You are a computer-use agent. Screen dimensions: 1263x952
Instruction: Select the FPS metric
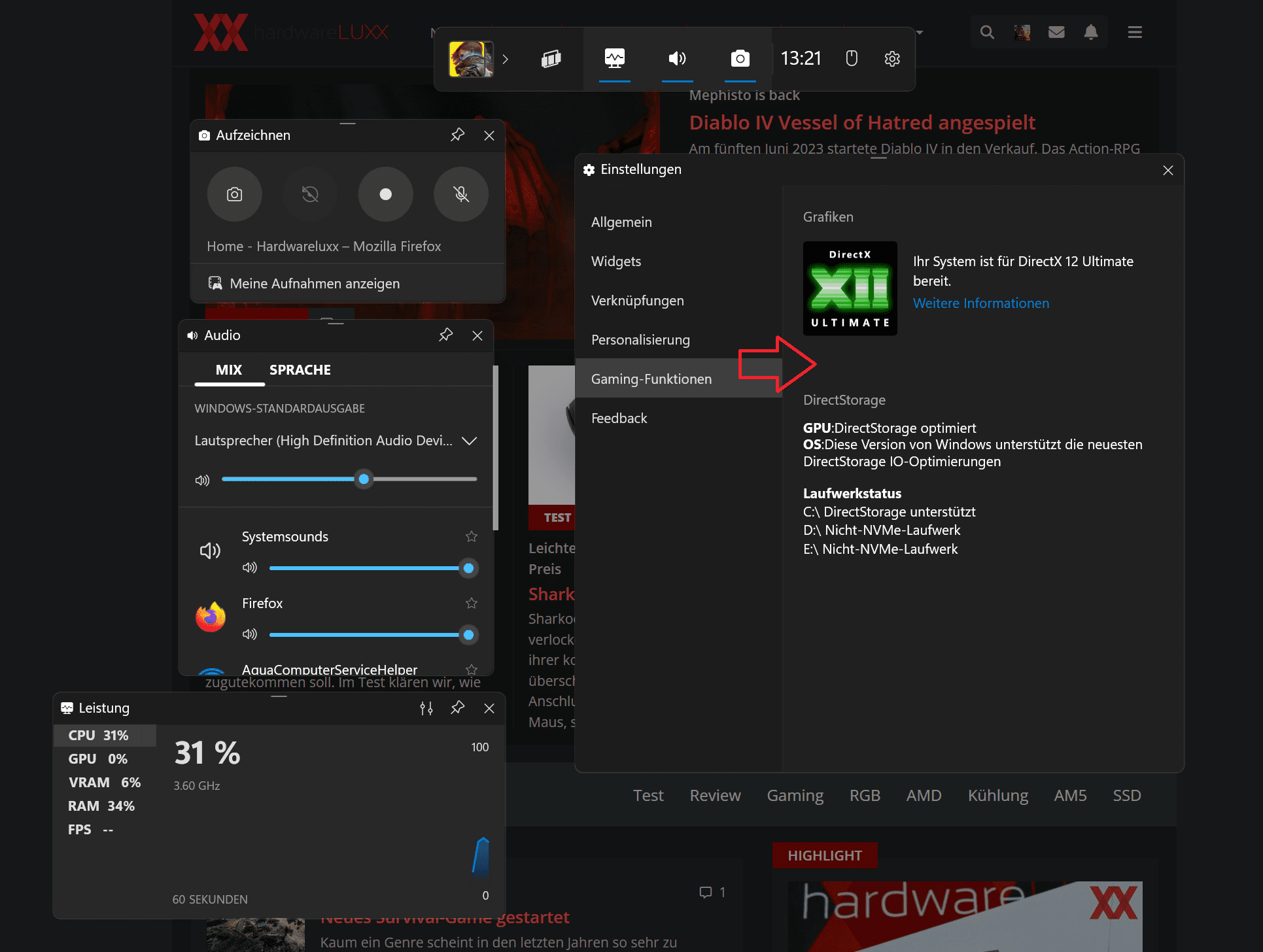(x=105, y=829)
